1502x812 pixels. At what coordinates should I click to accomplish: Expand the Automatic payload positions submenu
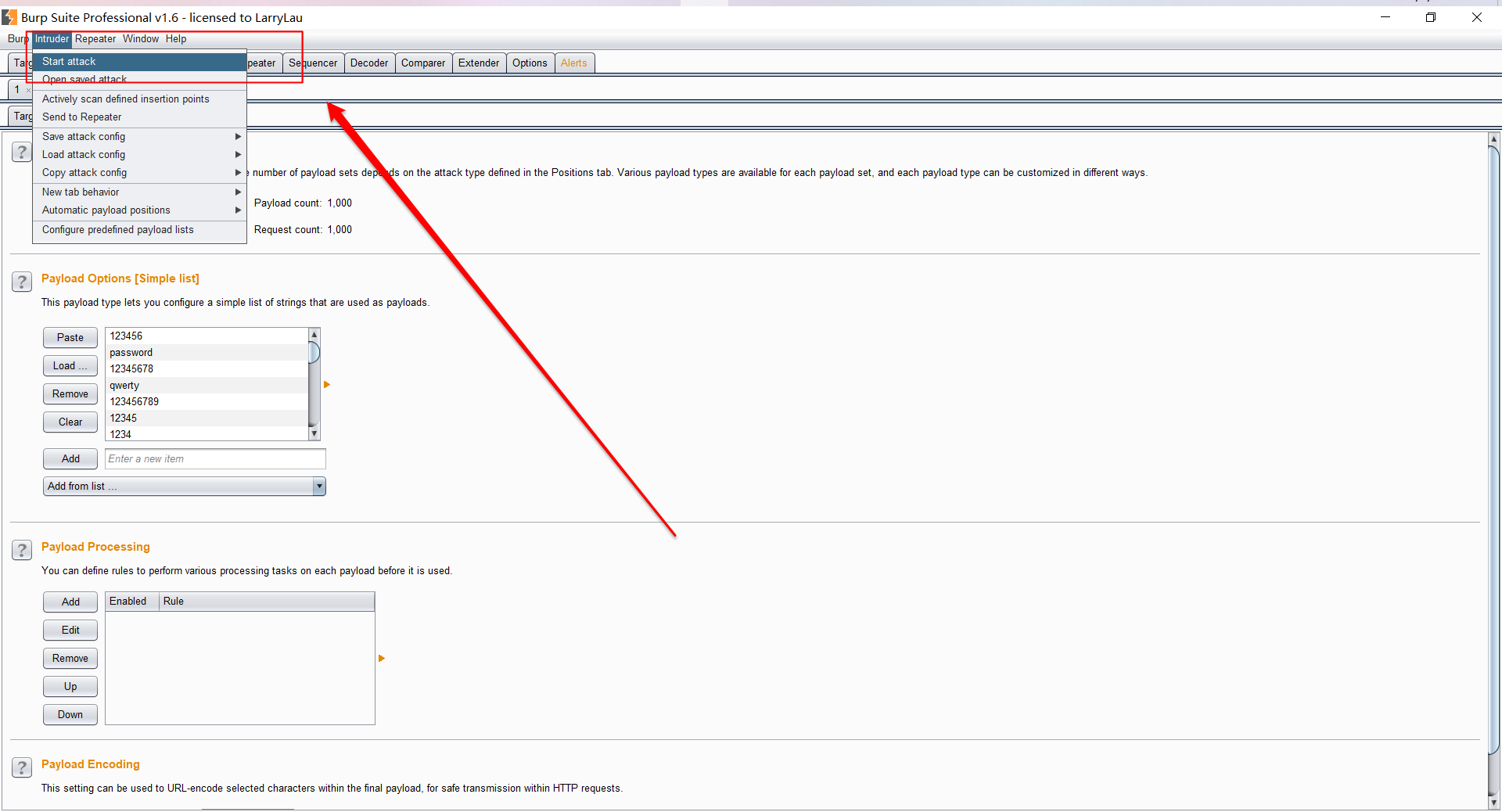(x=139, y=210)
